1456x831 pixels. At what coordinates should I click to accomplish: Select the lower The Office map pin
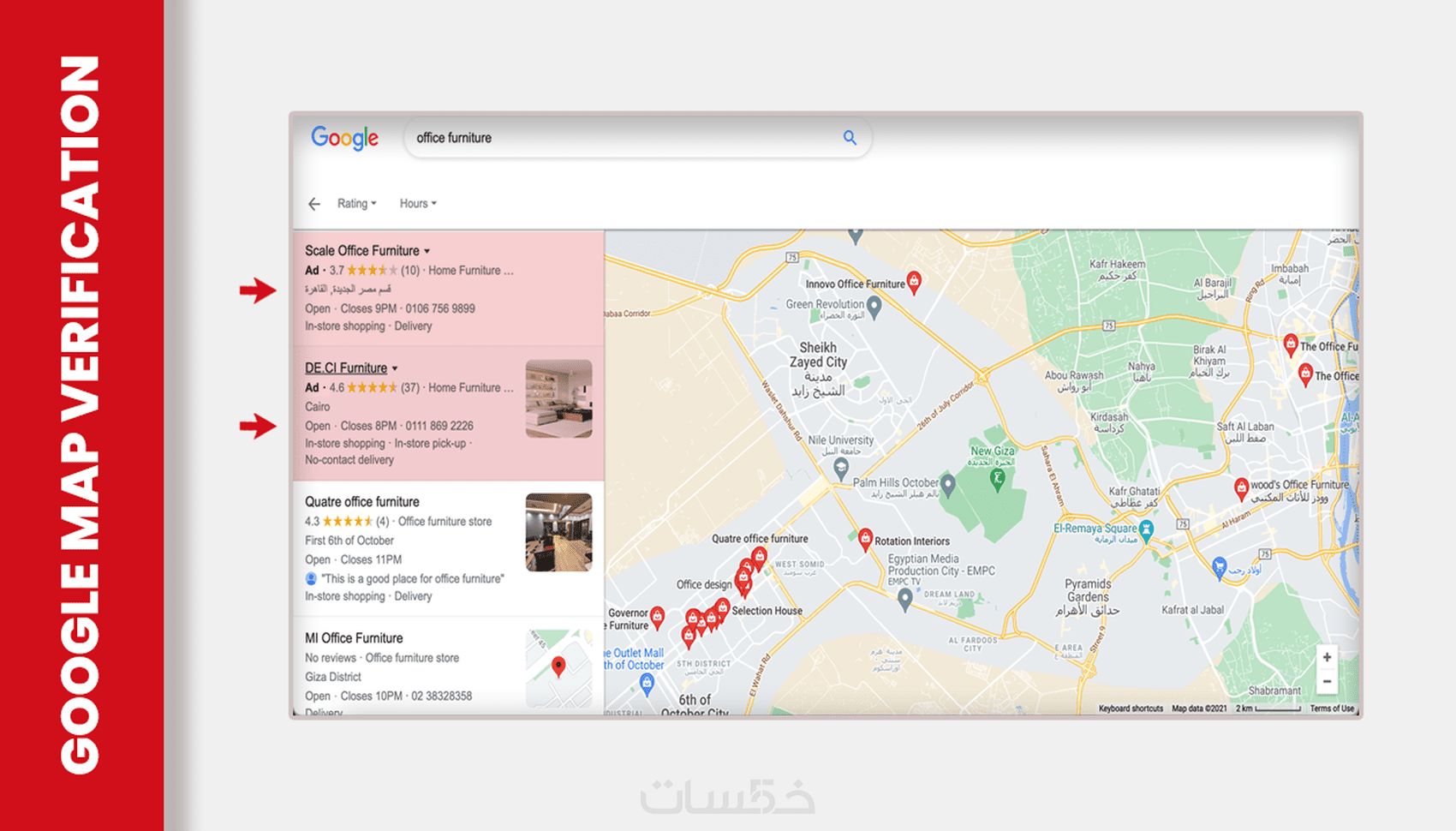click(1305, 374)
